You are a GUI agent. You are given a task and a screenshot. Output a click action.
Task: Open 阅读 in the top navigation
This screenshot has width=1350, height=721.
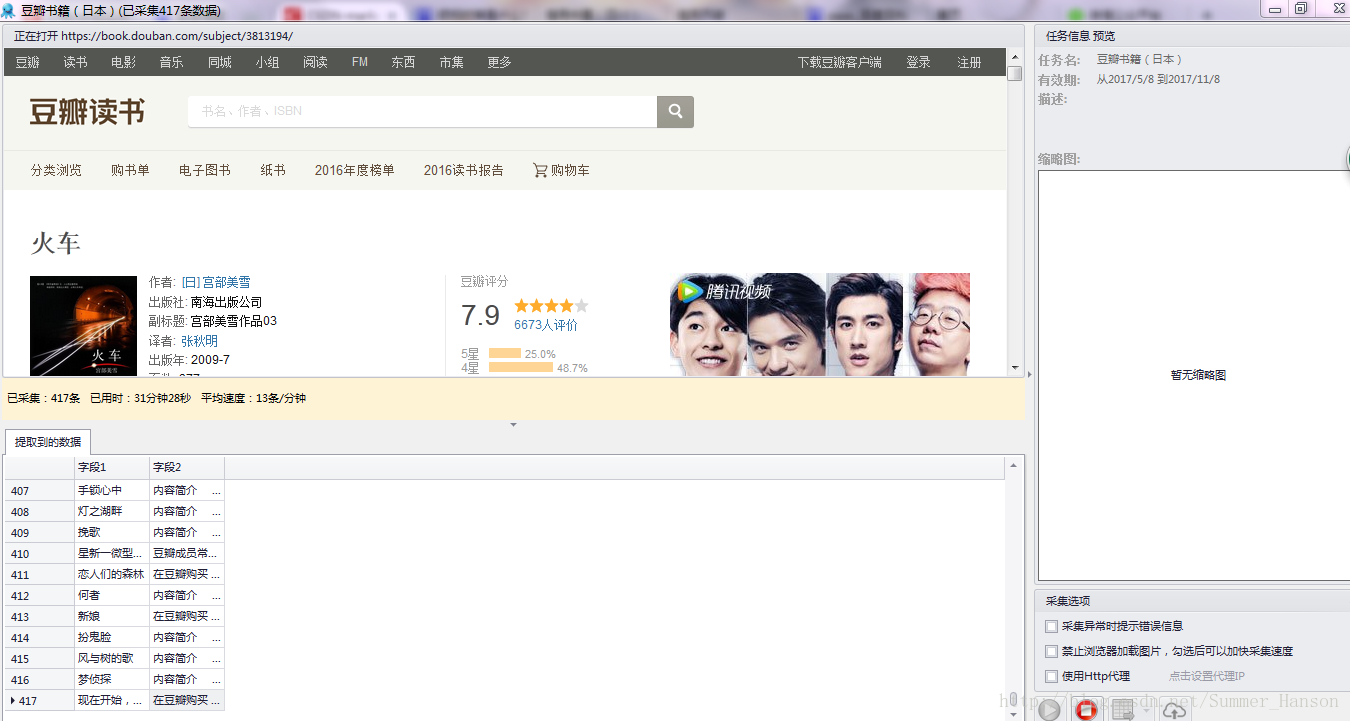point(315,62)
